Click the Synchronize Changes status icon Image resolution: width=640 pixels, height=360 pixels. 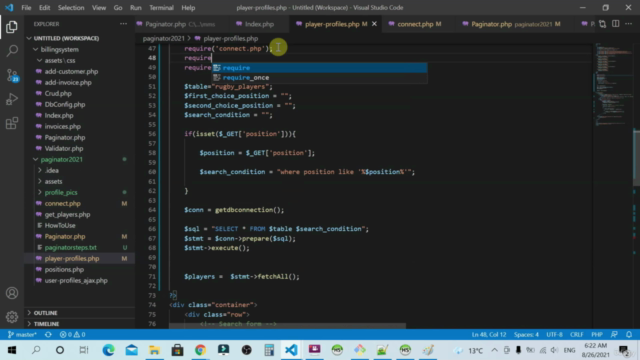click(48, 335)
